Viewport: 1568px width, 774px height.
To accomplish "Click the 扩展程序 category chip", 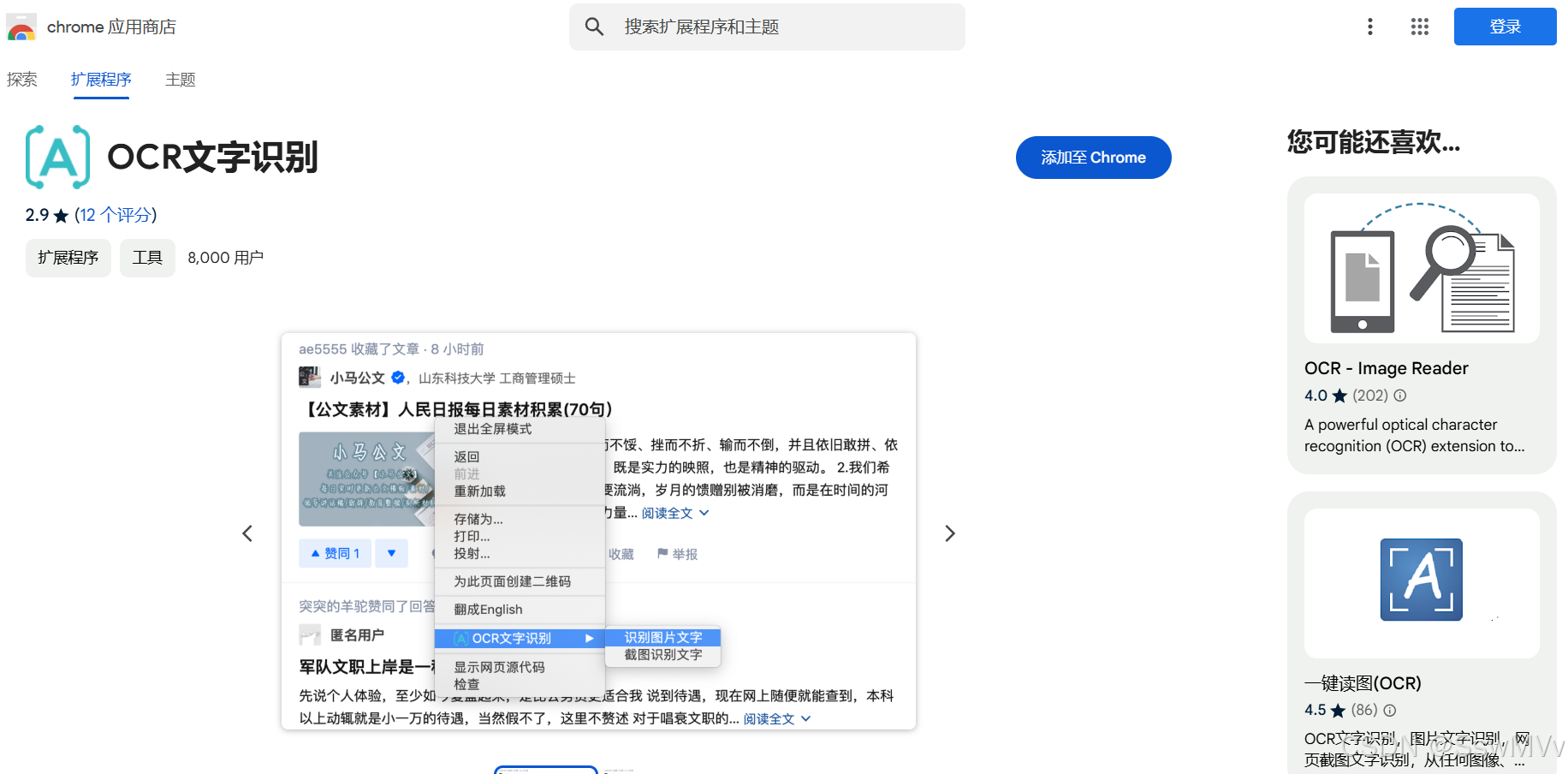I will pos(68,258).
